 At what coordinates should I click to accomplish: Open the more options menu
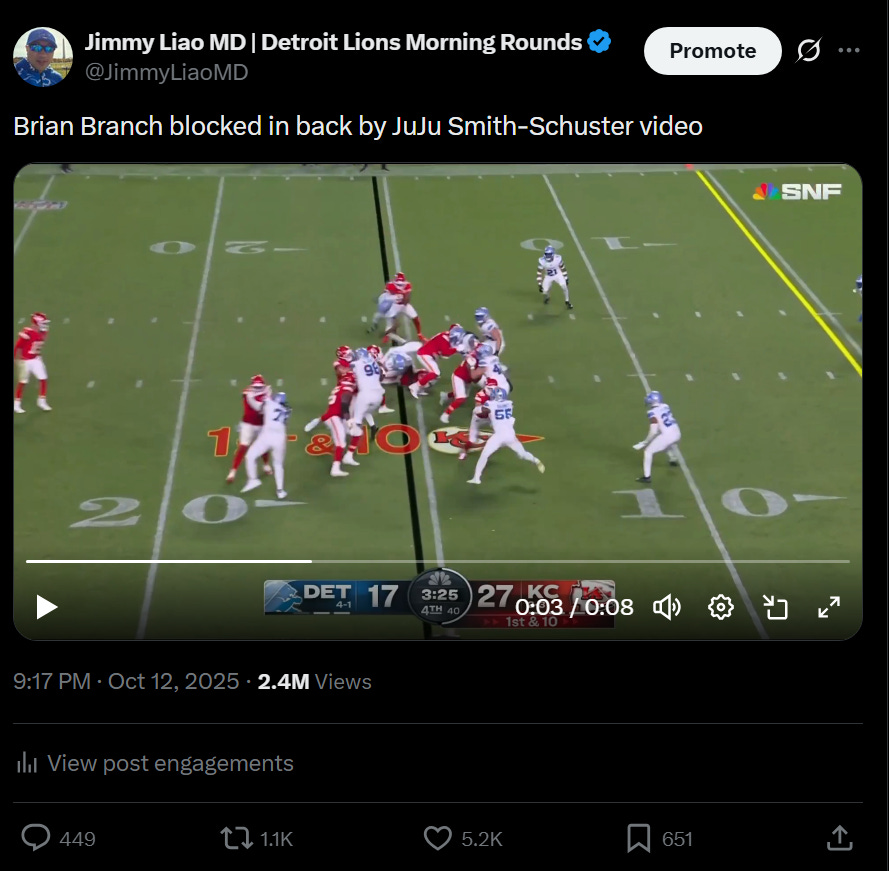(x=851, y=50)
